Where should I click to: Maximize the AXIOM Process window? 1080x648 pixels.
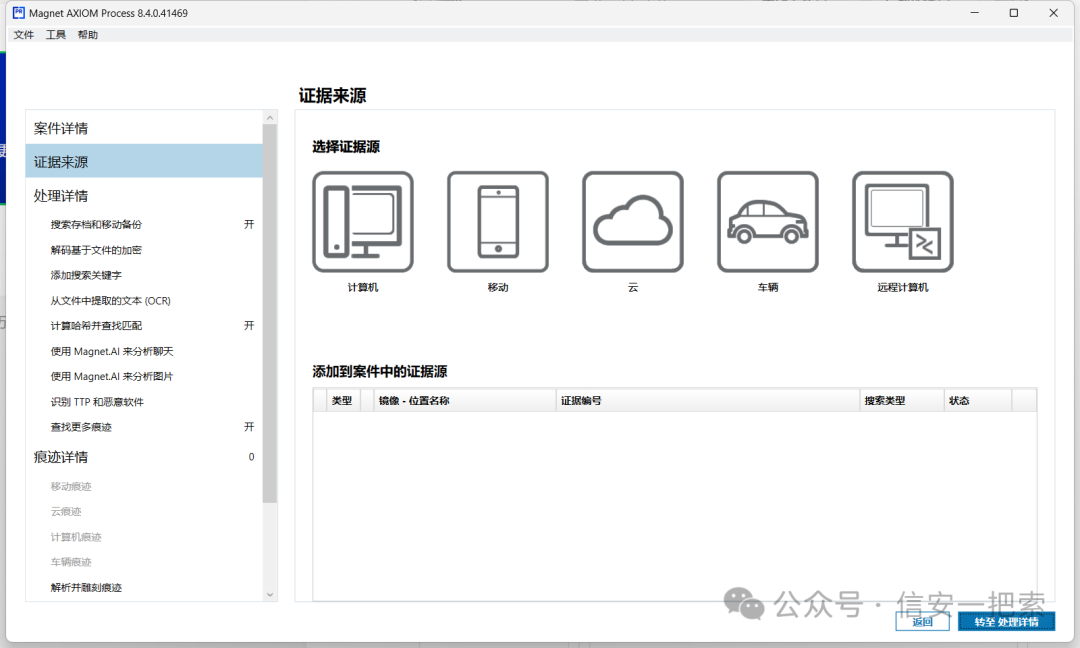point(1014,12)
